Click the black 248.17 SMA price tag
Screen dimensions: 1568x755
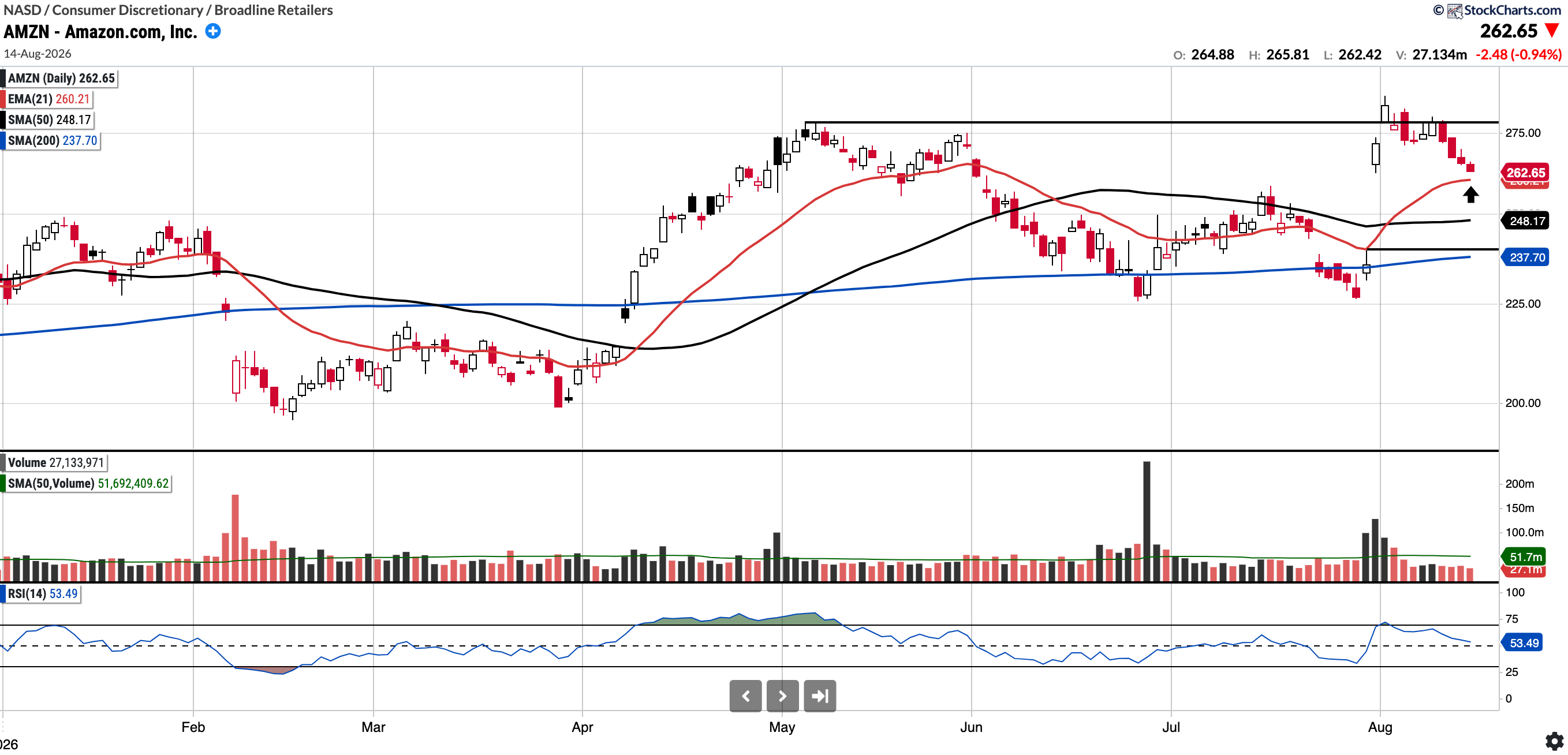[1525, 221]
